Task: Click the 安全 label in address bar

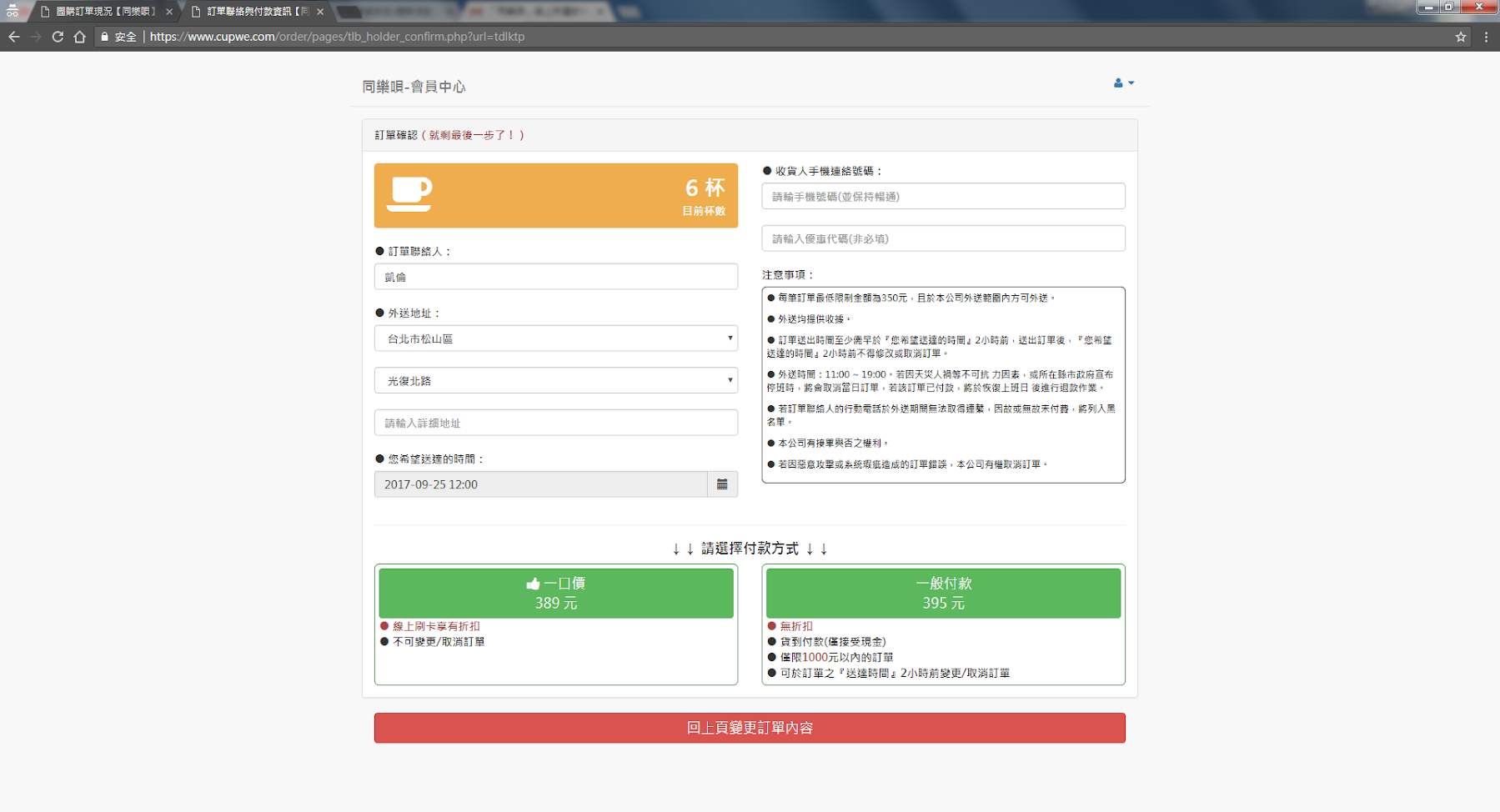Action: click(126, 37)
